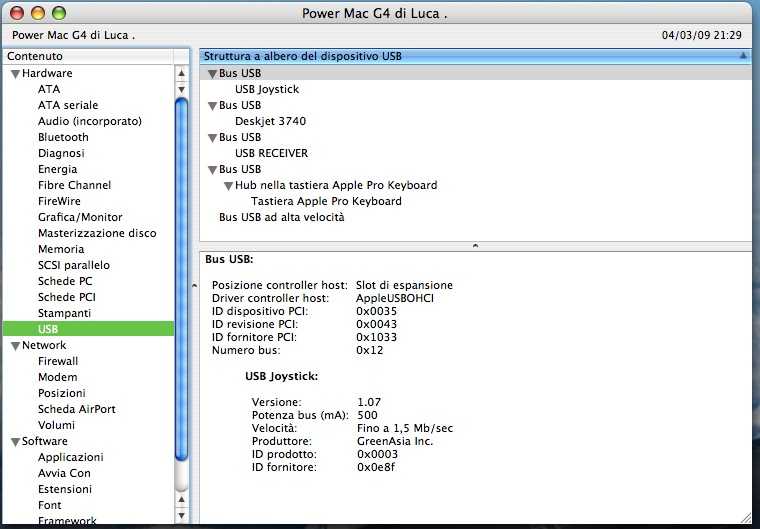Click horizontal pane splitter handle
Viewport: 760px width, 529px height.
(475, 246)
